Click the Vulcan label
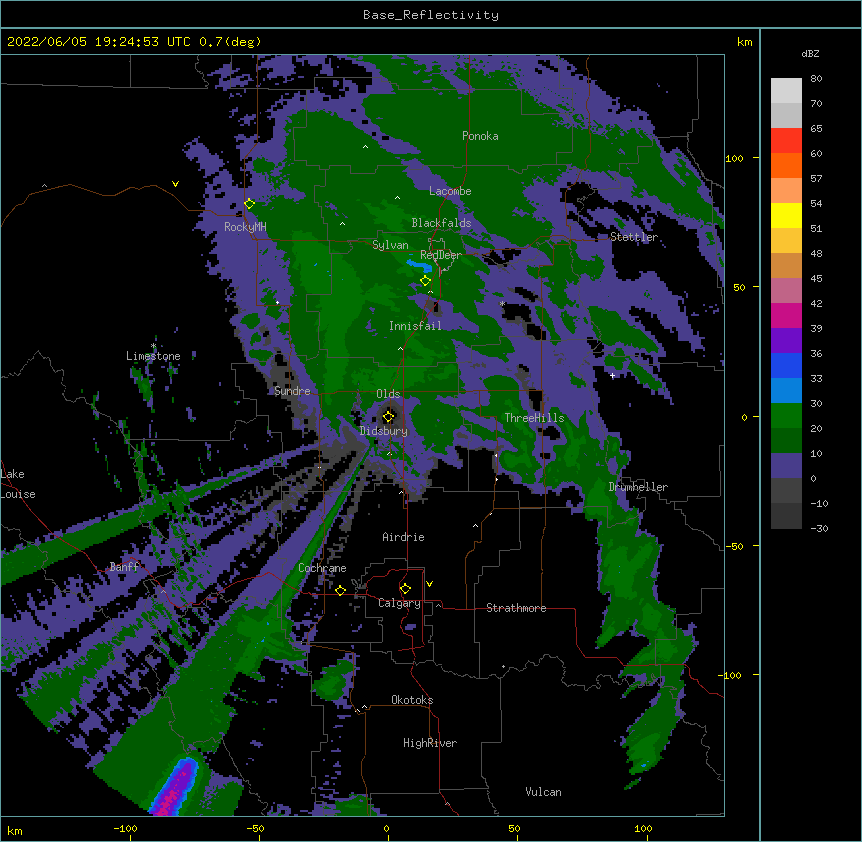 click(543, 792)
